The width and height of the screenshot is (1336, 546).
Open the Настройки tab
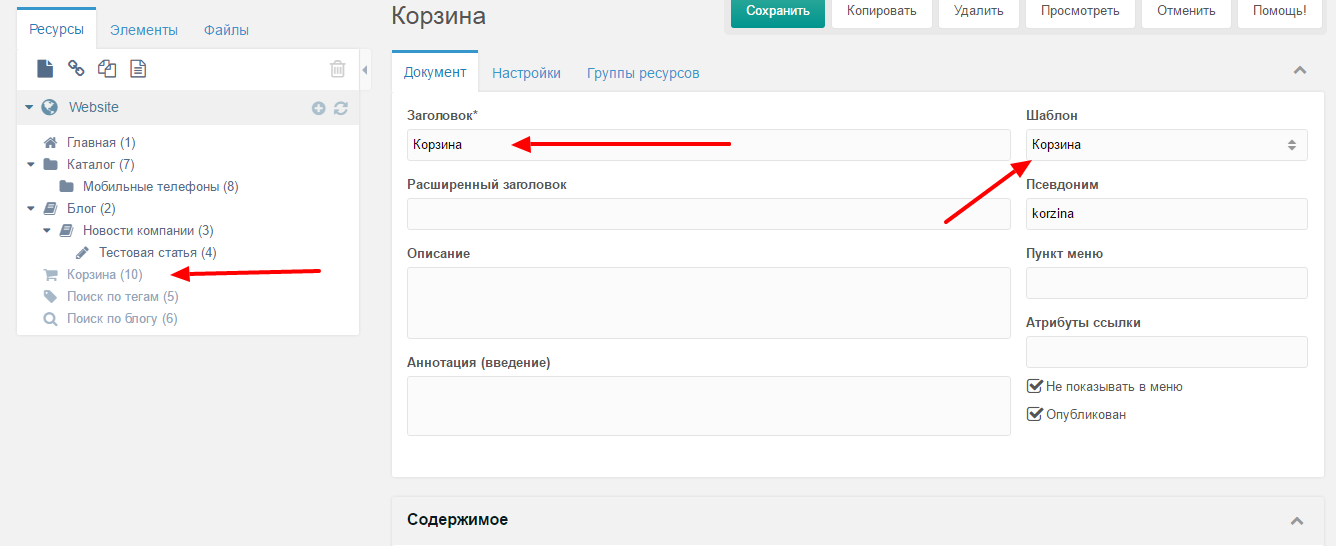click(527, 73)
